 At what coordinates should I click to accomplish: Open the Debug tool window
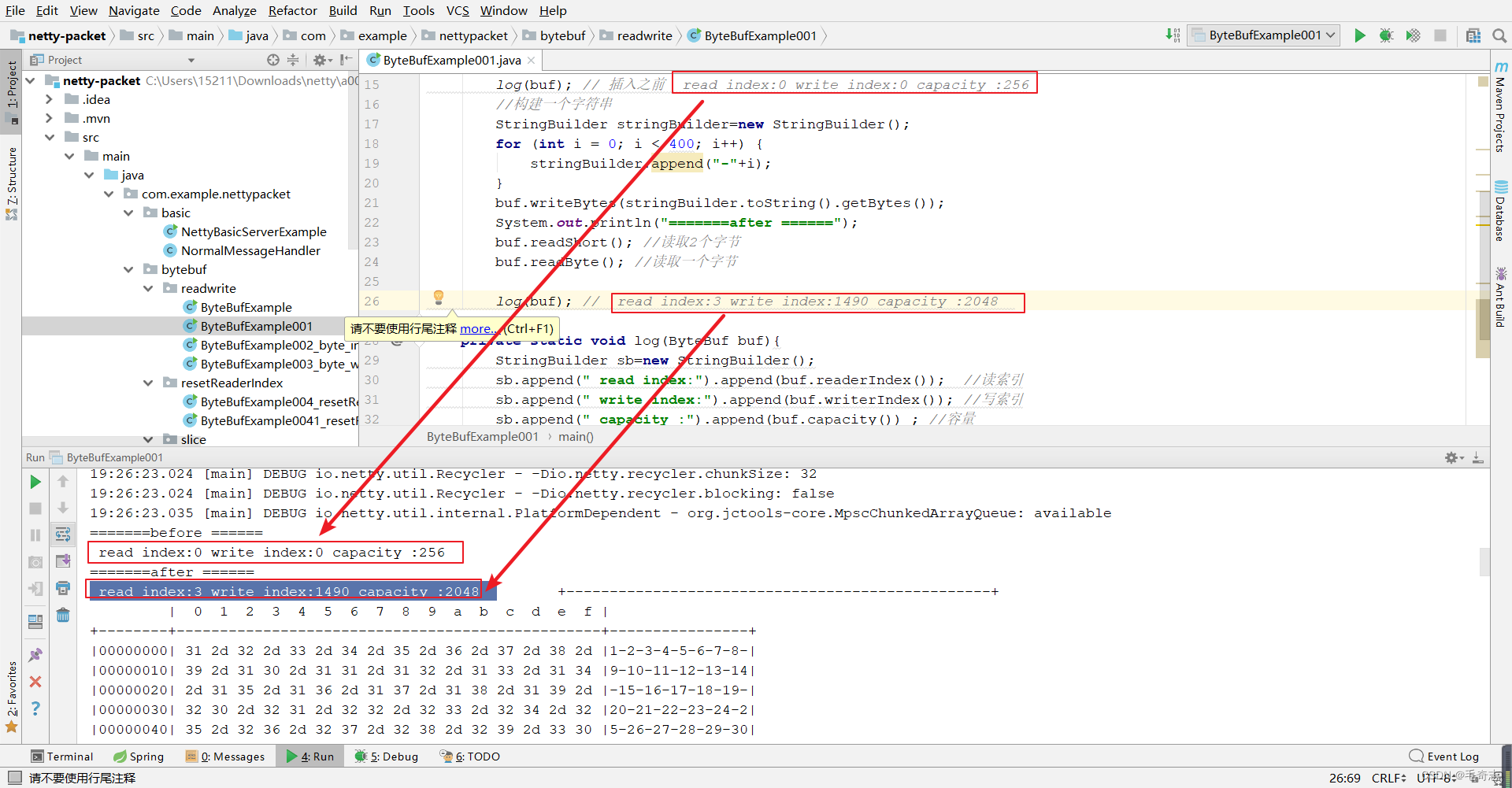[387, 757]
